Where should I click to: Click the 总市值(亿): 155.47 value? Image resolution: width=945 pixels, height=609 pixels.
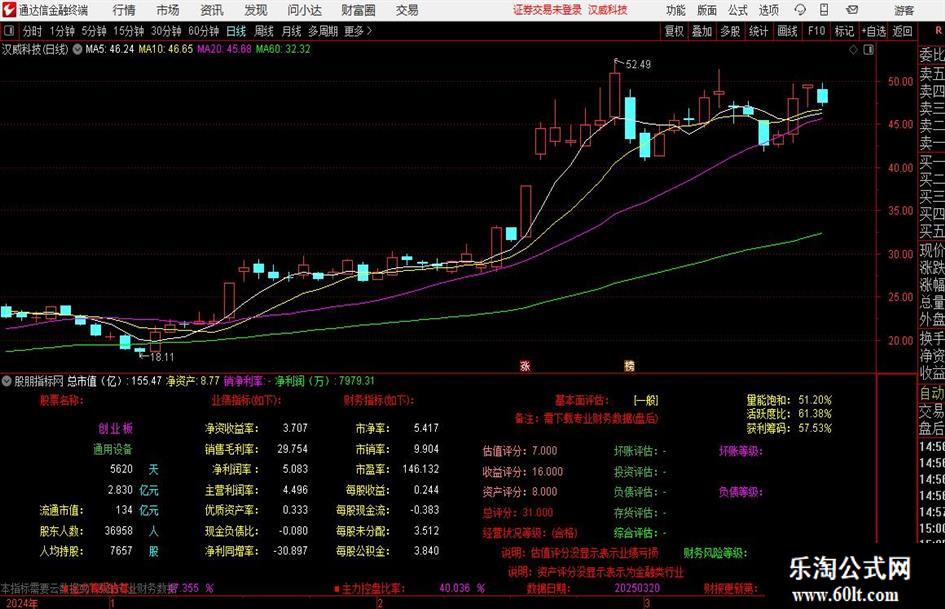(x=115, y=381)
